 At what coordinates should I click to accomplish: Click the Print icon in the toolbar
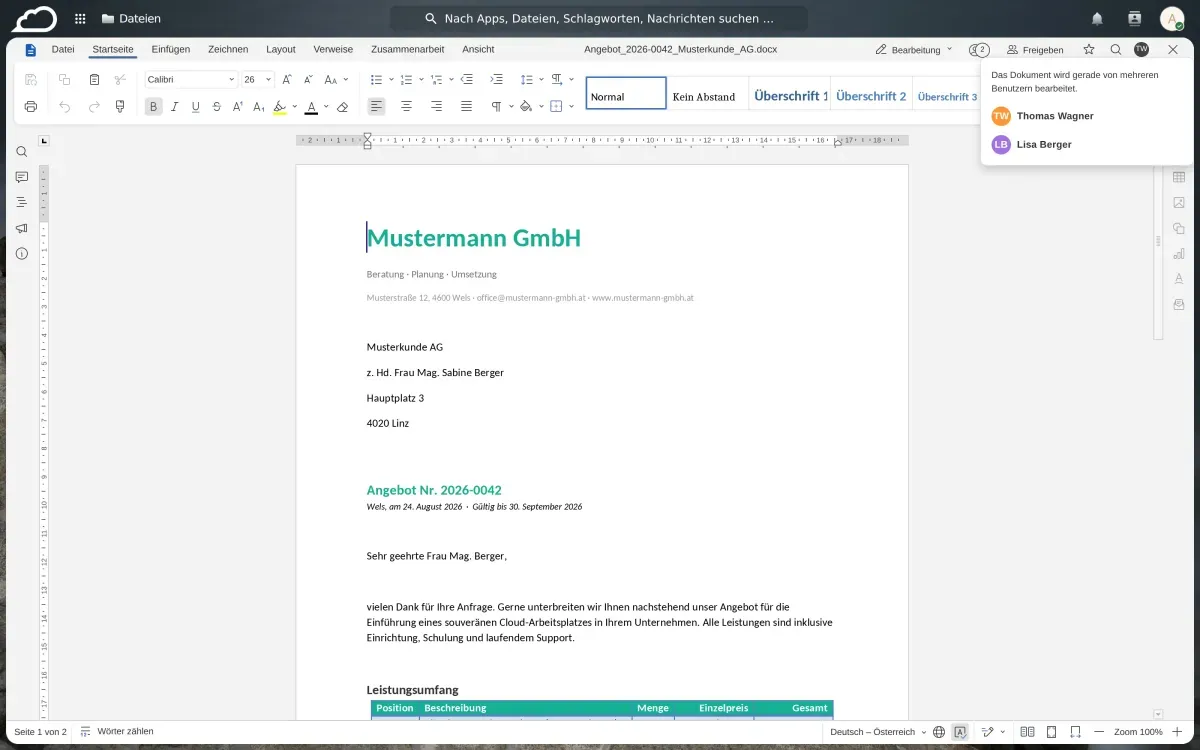[31, 106]
